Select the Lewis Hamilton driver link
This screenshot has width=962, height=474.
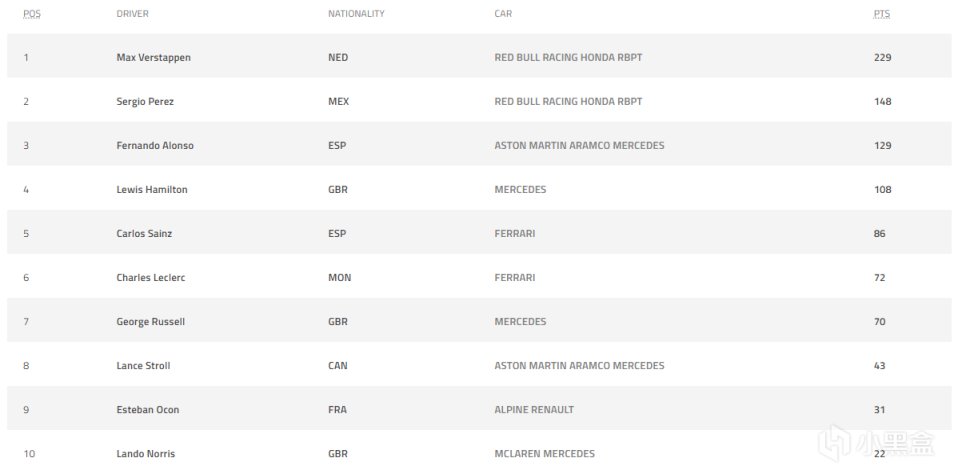tap(152, 189)
